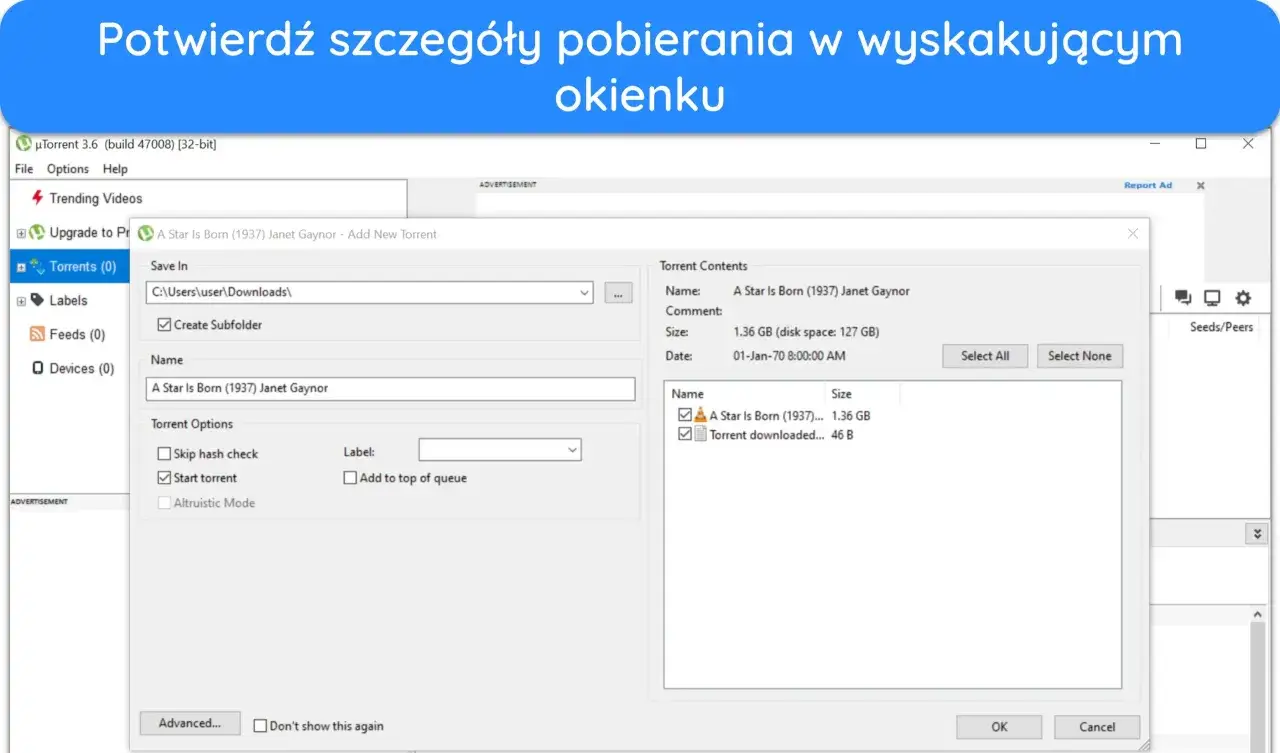Image resolution: width=1280 pixels, height=753 pixels.
Task: Enable Skip hash check
Action: (x=164, y=453)
